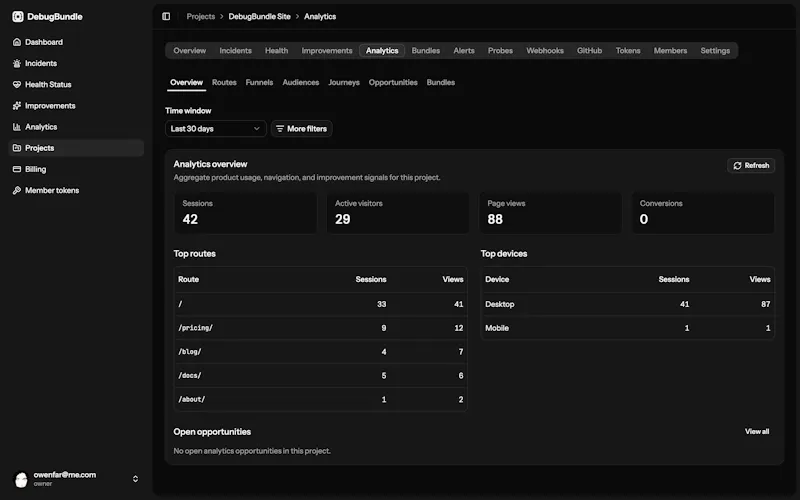Expand the account switcher chevrons
Image resolution: width=800 pixels, height=500 pixels.
pyautogui.click(x=135, y=479)
